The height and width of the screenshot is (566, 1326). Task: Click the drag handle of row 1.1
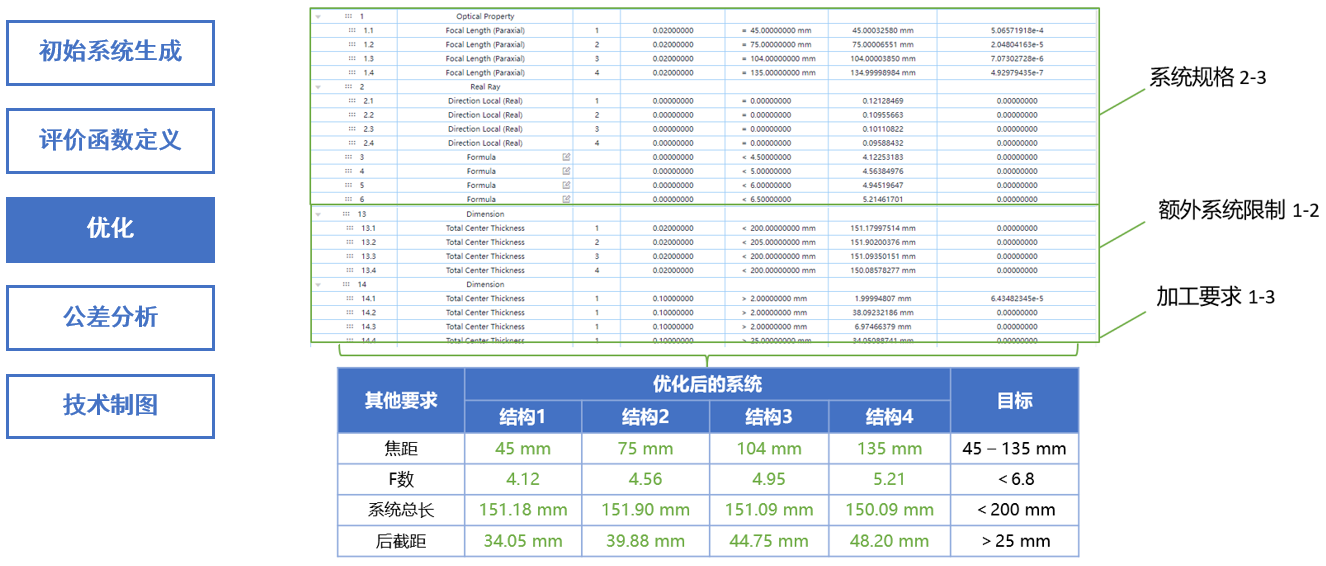click(x=352, y=31)
